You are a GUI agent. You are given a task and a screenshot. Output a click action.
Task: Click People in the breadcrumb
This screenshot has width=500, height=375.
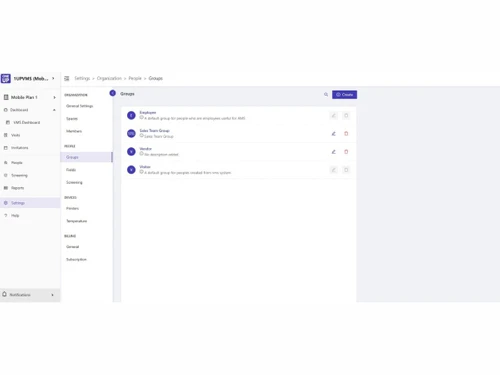click(135, 78)
